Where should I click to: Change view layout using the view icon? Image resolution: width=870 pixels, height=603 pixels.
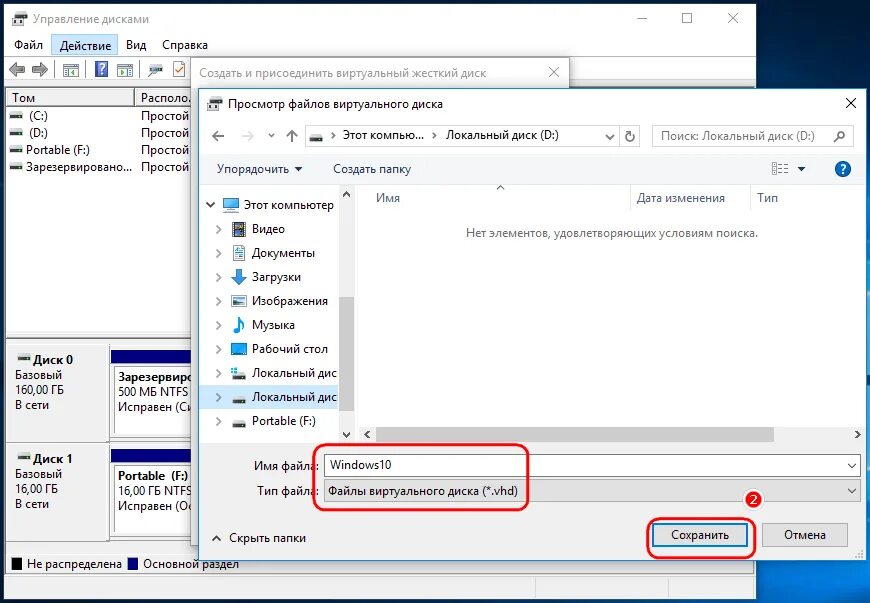click(780, 169)
